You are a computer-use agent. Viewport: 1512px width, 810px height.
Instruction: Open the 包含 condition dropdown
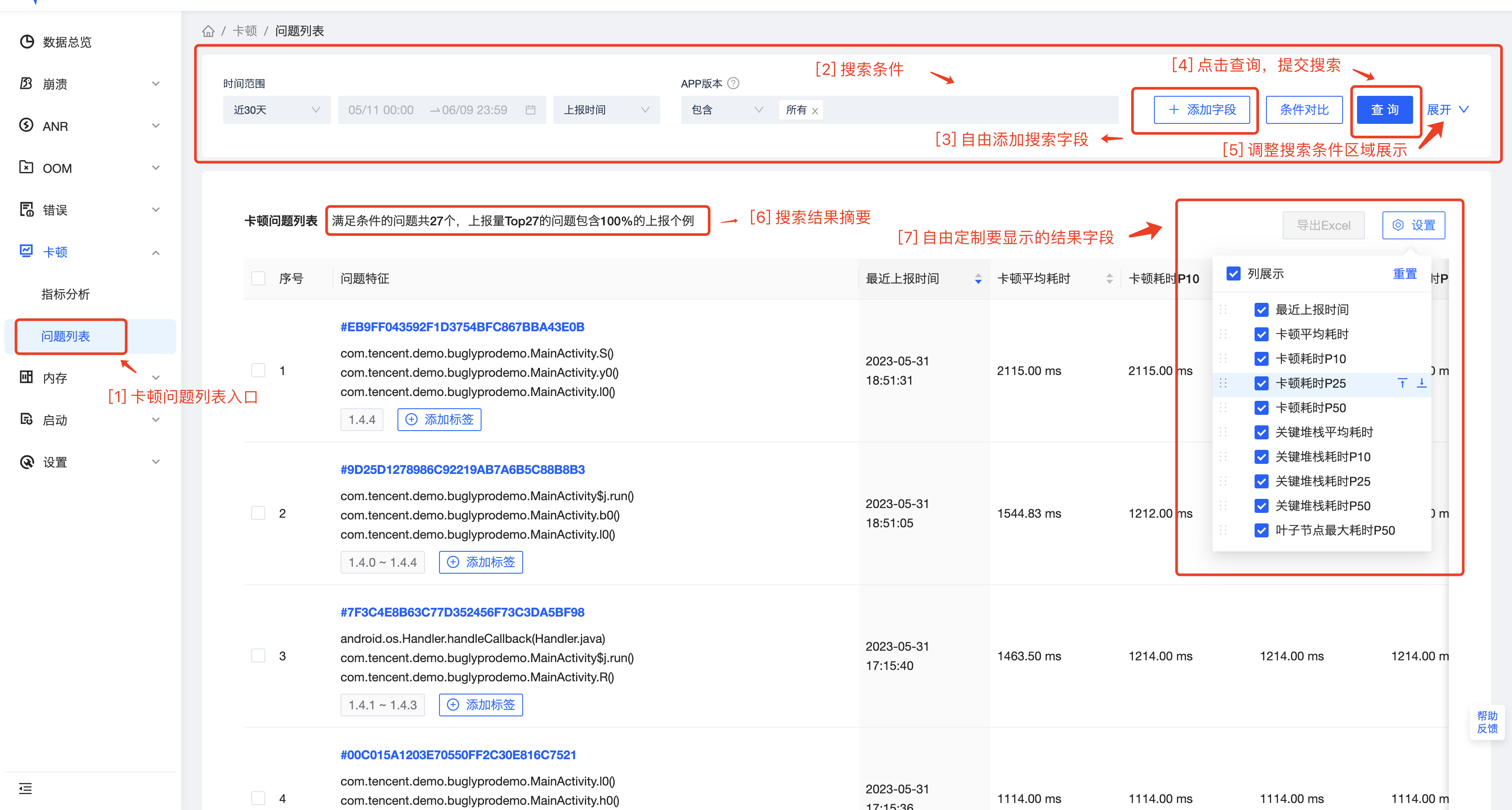coord(727,110)
